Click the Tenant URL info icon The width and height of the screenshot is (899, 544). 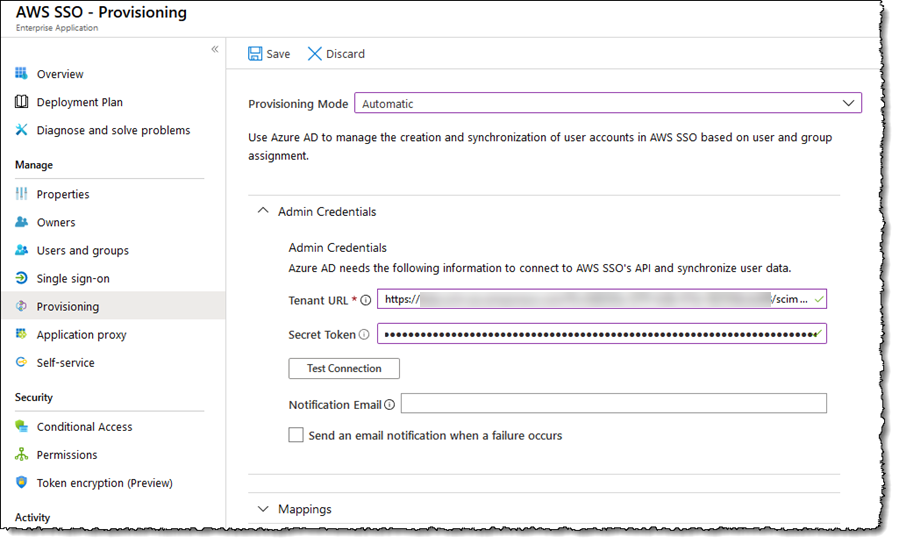[366, 300]
